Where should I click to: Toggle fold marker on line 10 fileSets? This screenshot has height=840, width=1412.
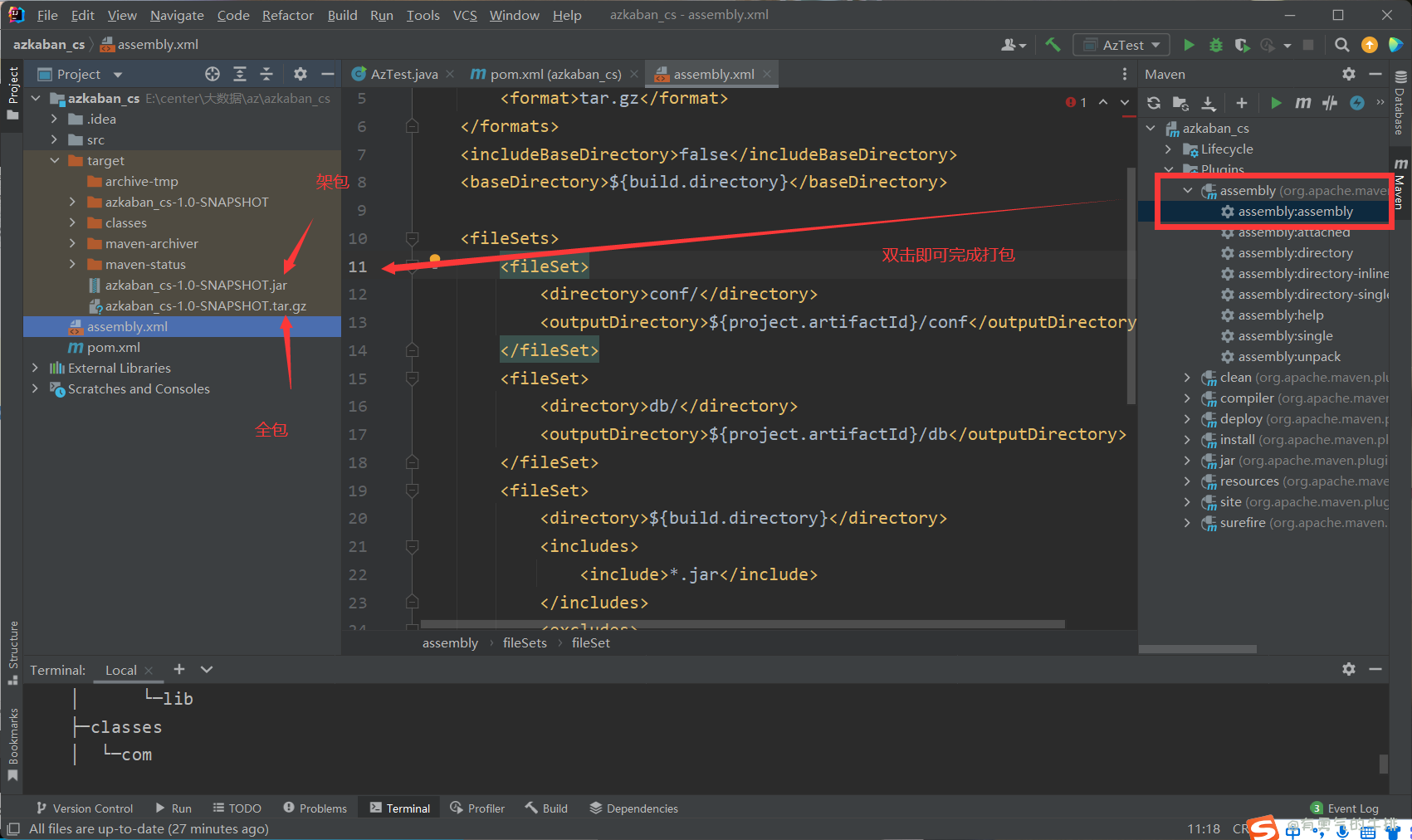pyautogui.click(x=412, y=239)
